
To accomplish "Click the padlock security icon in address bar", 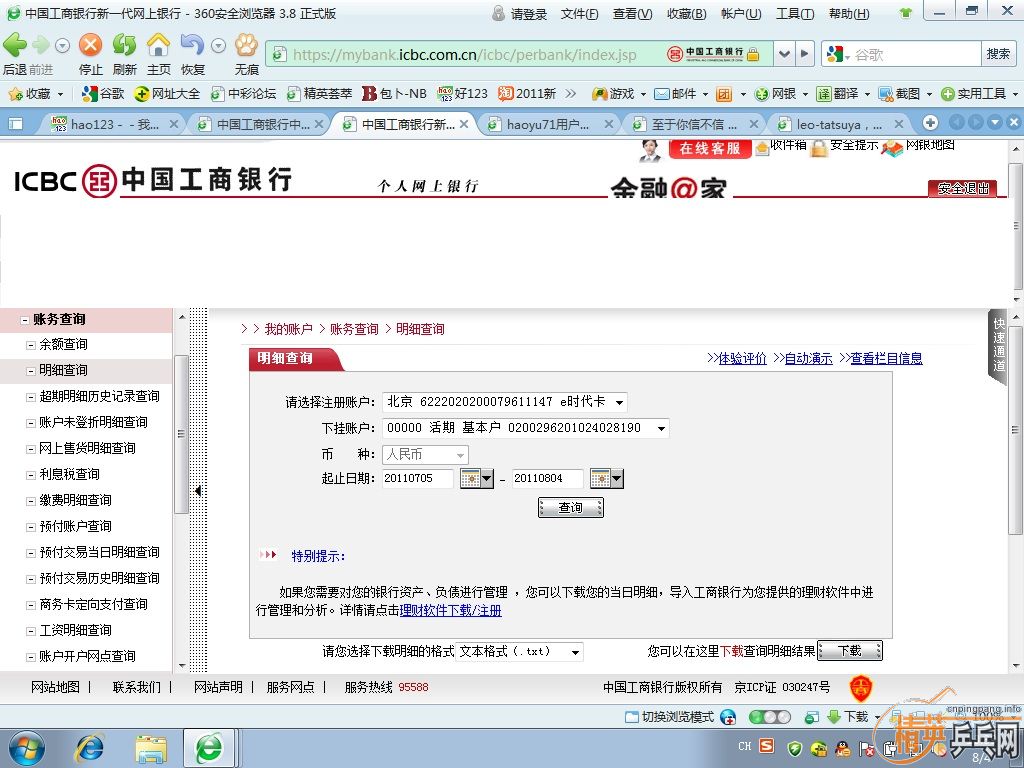I will 753,54.
